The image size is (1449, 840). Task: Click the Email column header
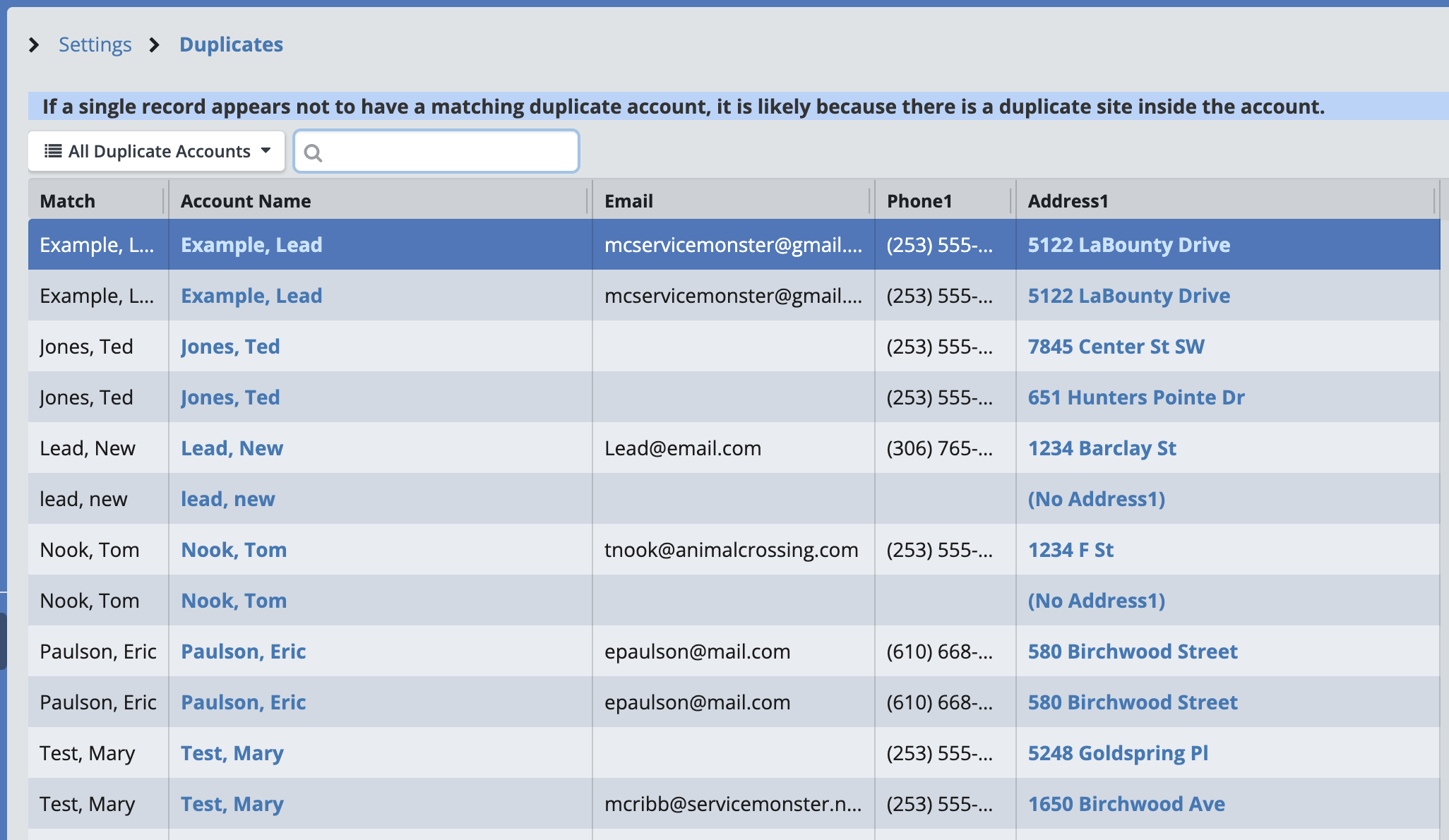point(628,201)
